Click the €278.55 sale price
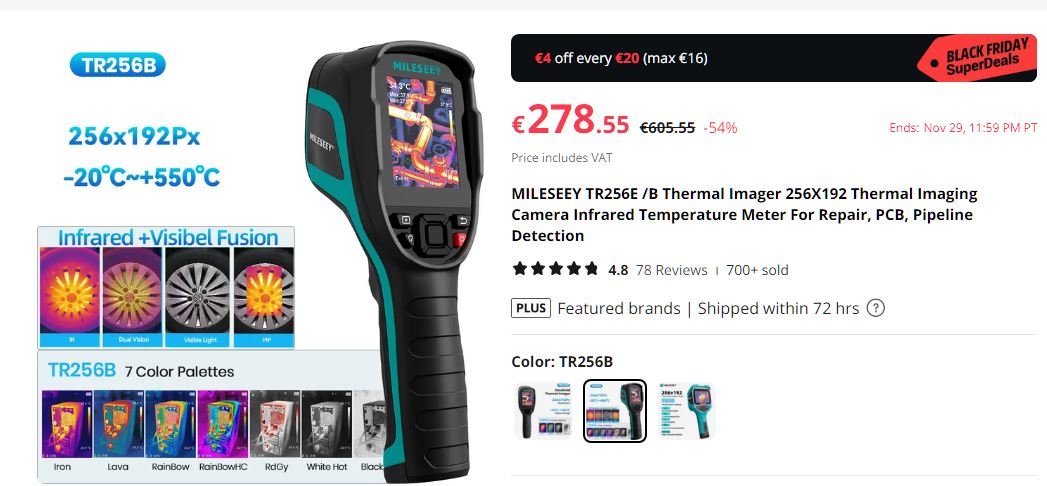Image resolution: width=1047 pixels, height=486 pixels. tap(570, 121)
